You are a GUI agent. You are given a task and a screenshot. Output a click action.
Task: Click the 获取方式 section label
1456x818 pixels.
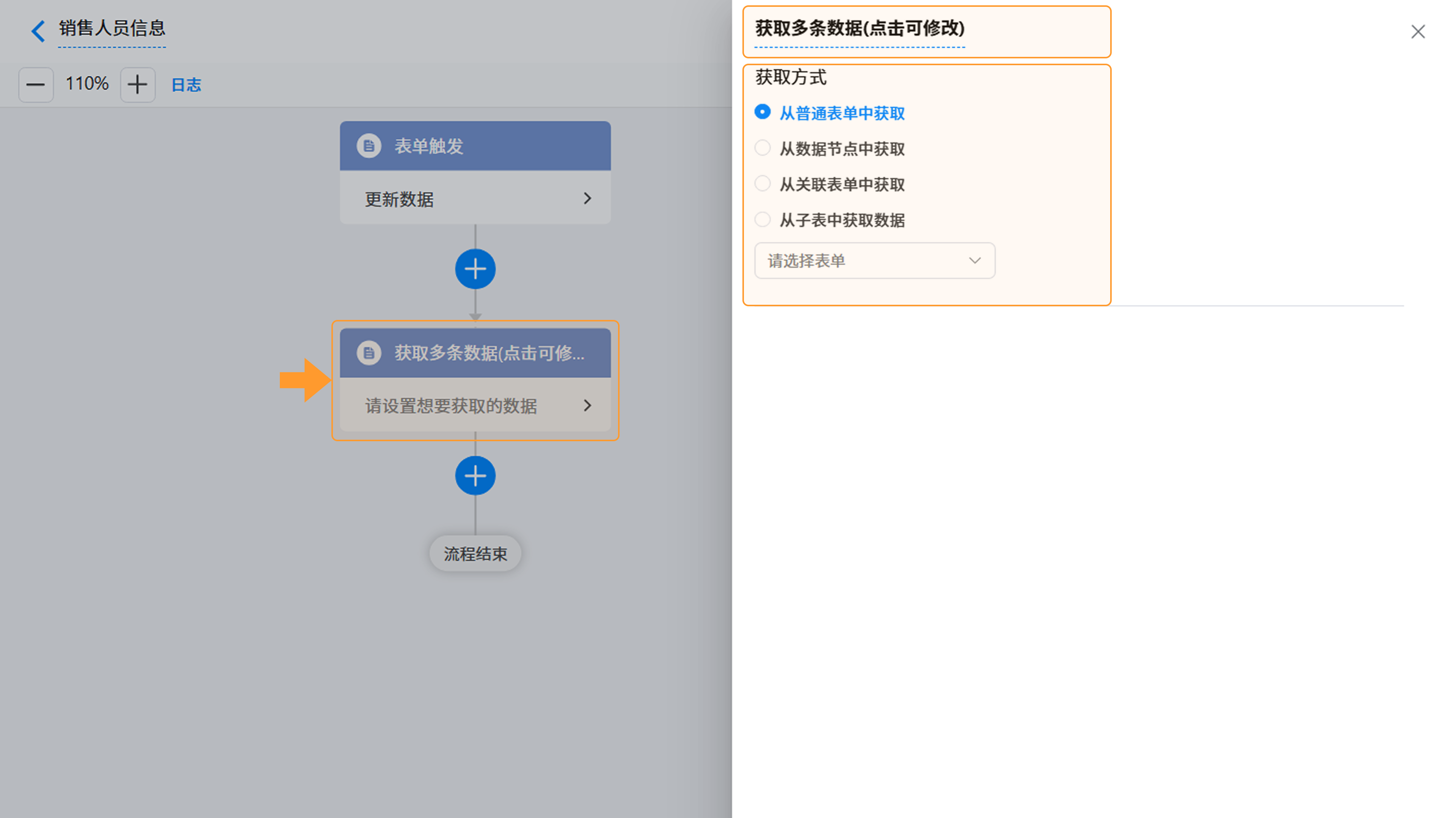pos(791,77)
